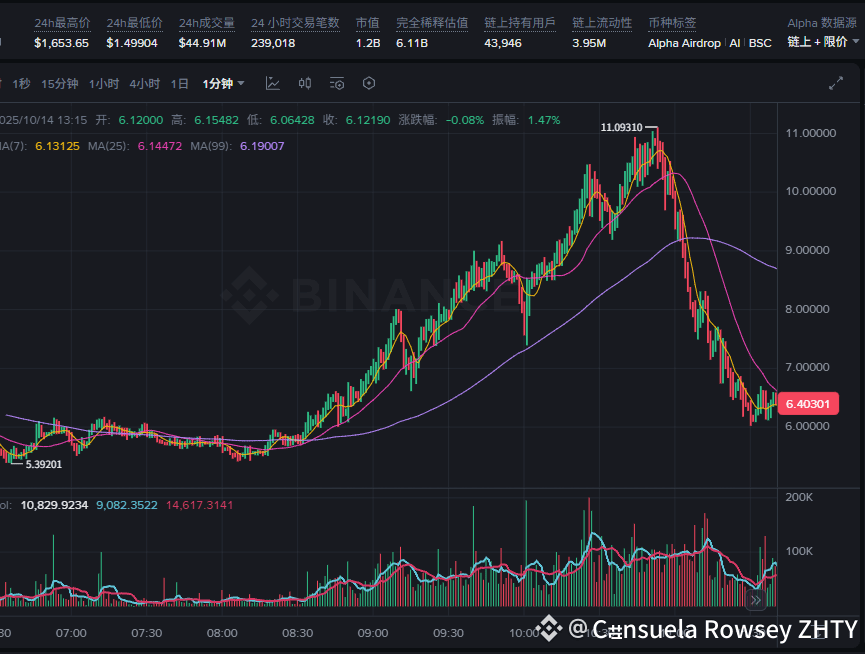This screenshot has height=654, width=865.
Task: Open the hexagon chart settings icon
Action: [x=369, y=83]
